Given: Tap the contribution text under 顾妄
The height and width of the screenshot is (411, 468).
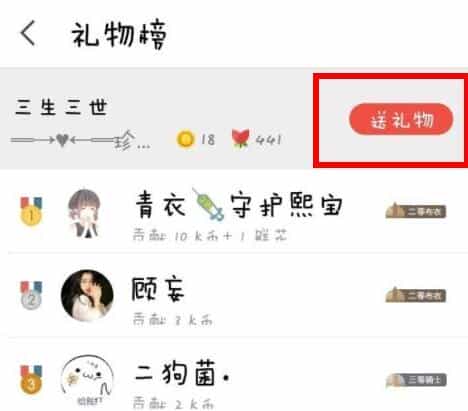Looking at the screenshot, I should point(173,320).
